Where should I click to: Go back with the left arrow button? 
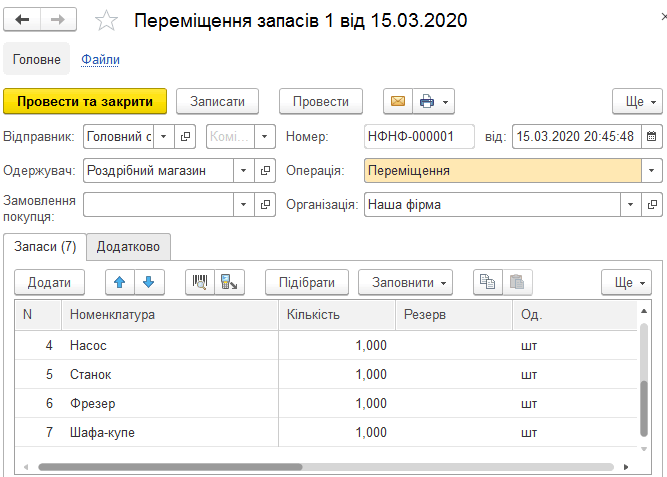point(22,20)
